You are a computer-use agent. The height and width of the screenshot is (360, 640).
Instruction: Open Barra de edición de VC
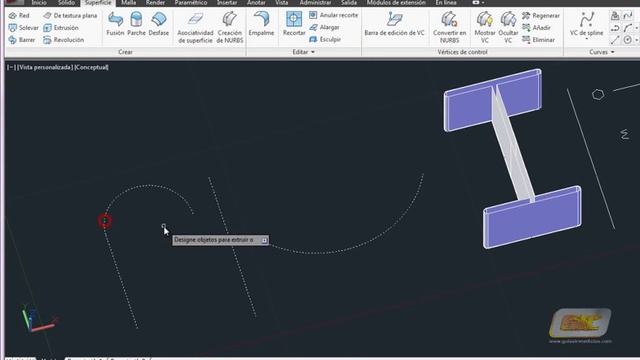(x=394, y=24)
